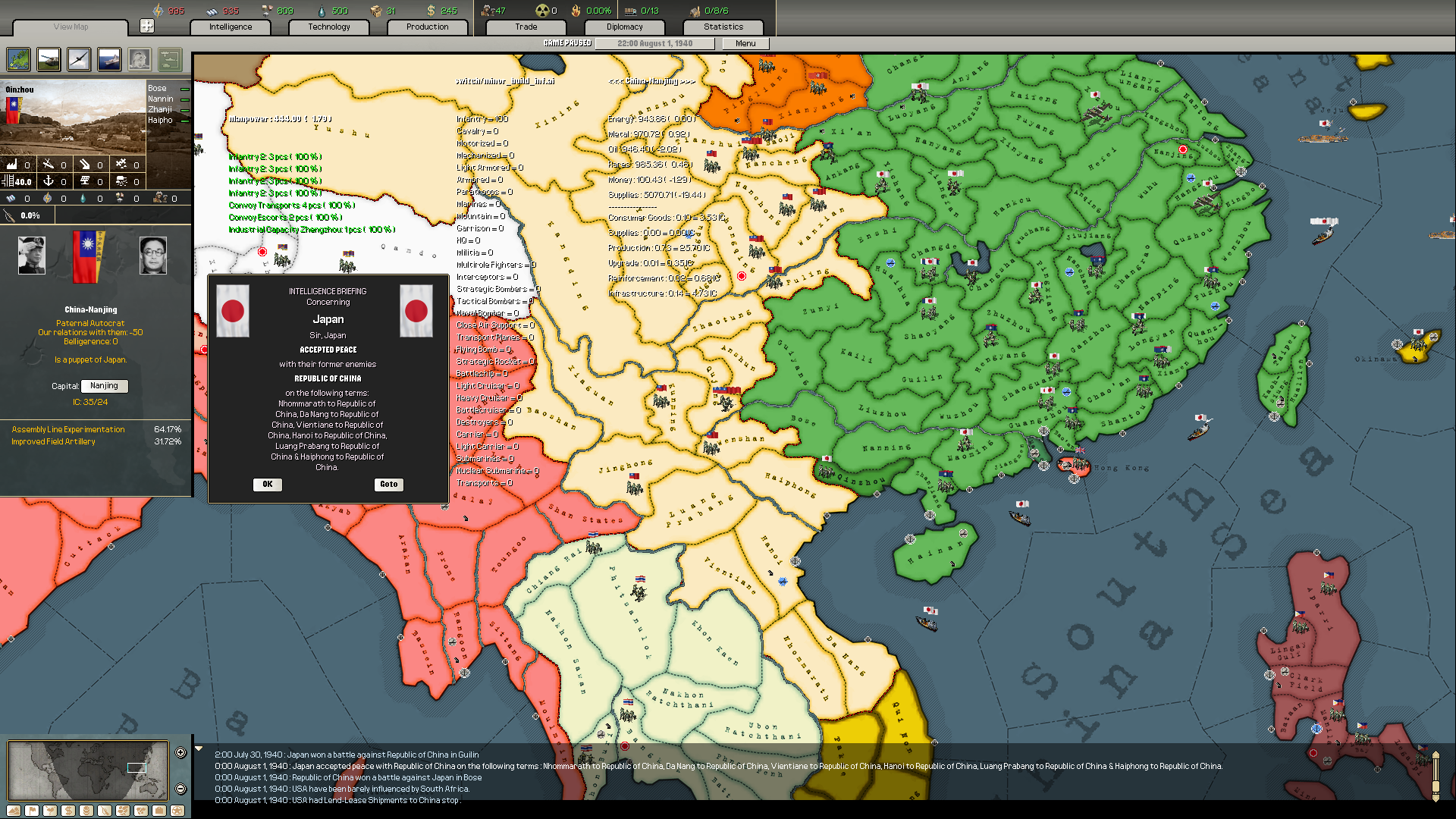Toggle terrain map mode with the mountain icon
This screenshot has height=819, width=1456.
click(13, 810)
